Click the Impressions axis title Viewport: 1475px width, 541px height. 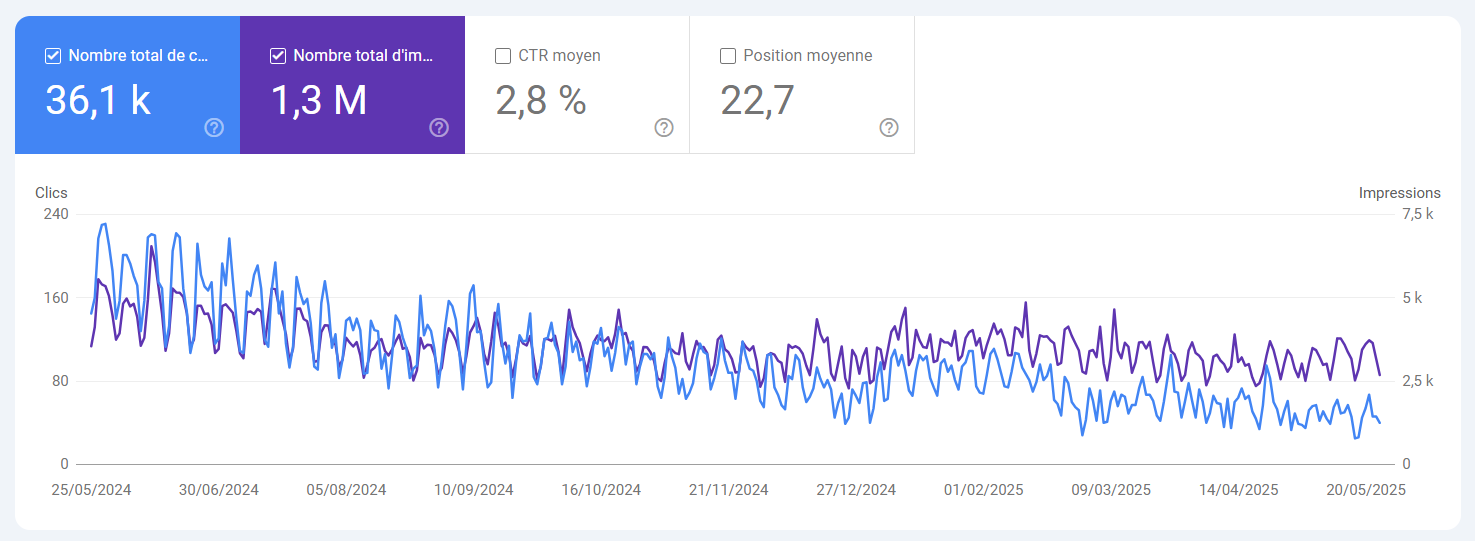click(x=1399, y=193)
